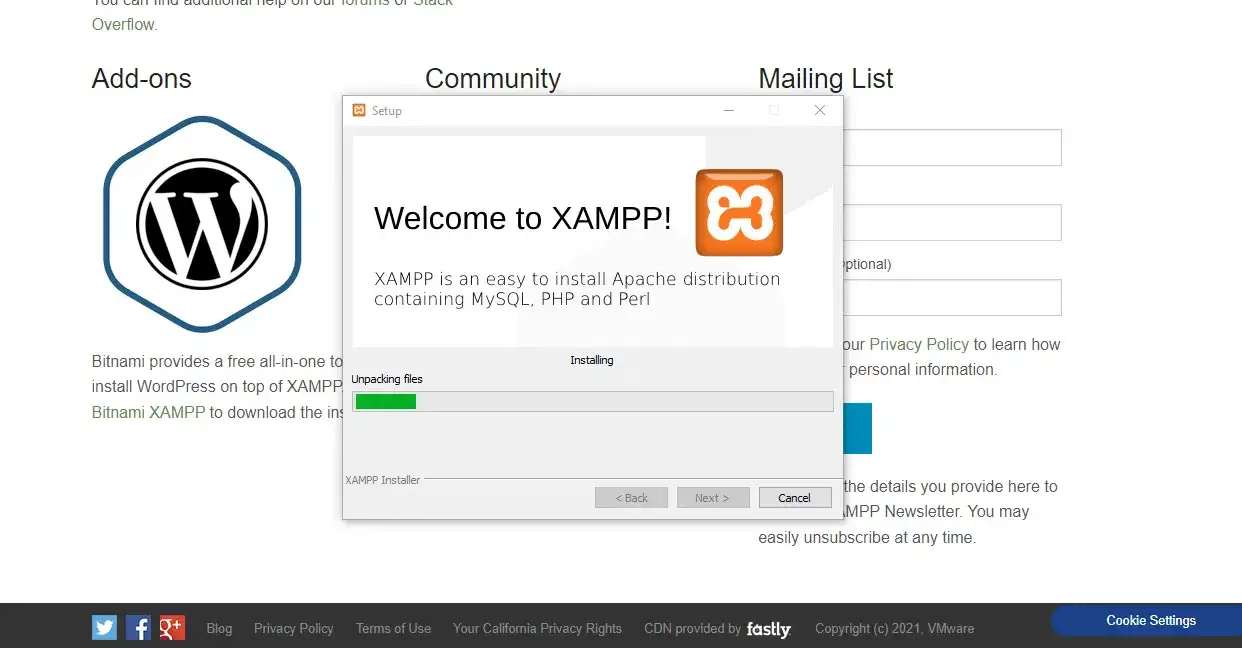Cancel the XAMPP installation

795,497
